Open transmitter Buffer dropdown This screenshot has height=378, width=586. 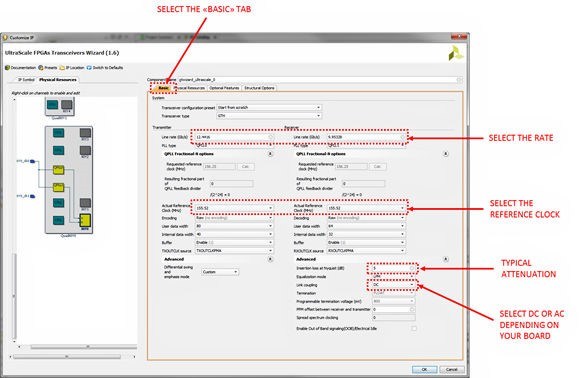click(234, 243)
